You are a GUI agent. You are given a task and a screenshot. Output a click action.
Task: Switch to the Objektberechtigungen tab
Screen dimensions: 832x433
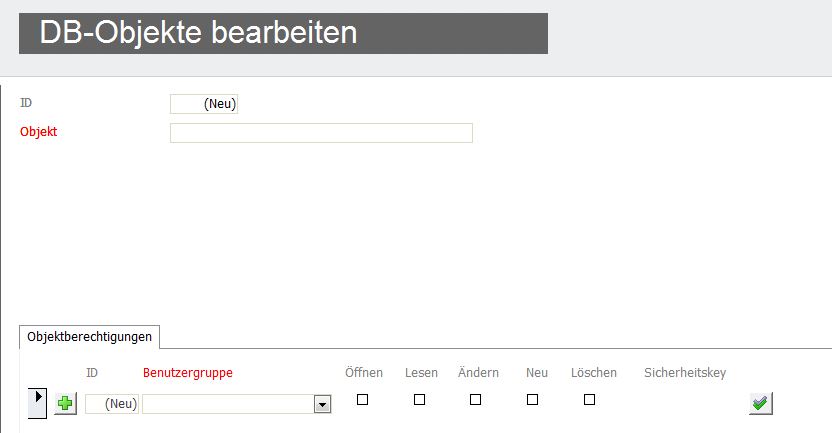89,337
